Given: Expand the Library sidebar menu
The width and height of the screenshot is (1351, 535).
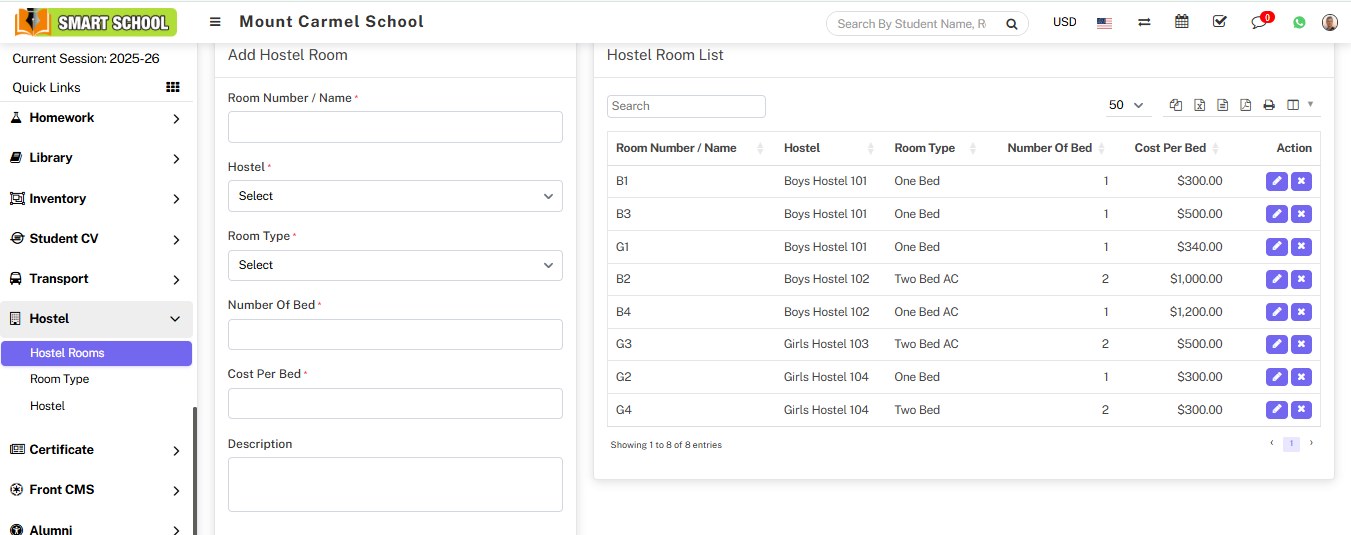Looking at the screenshot, I should (96, 158).
